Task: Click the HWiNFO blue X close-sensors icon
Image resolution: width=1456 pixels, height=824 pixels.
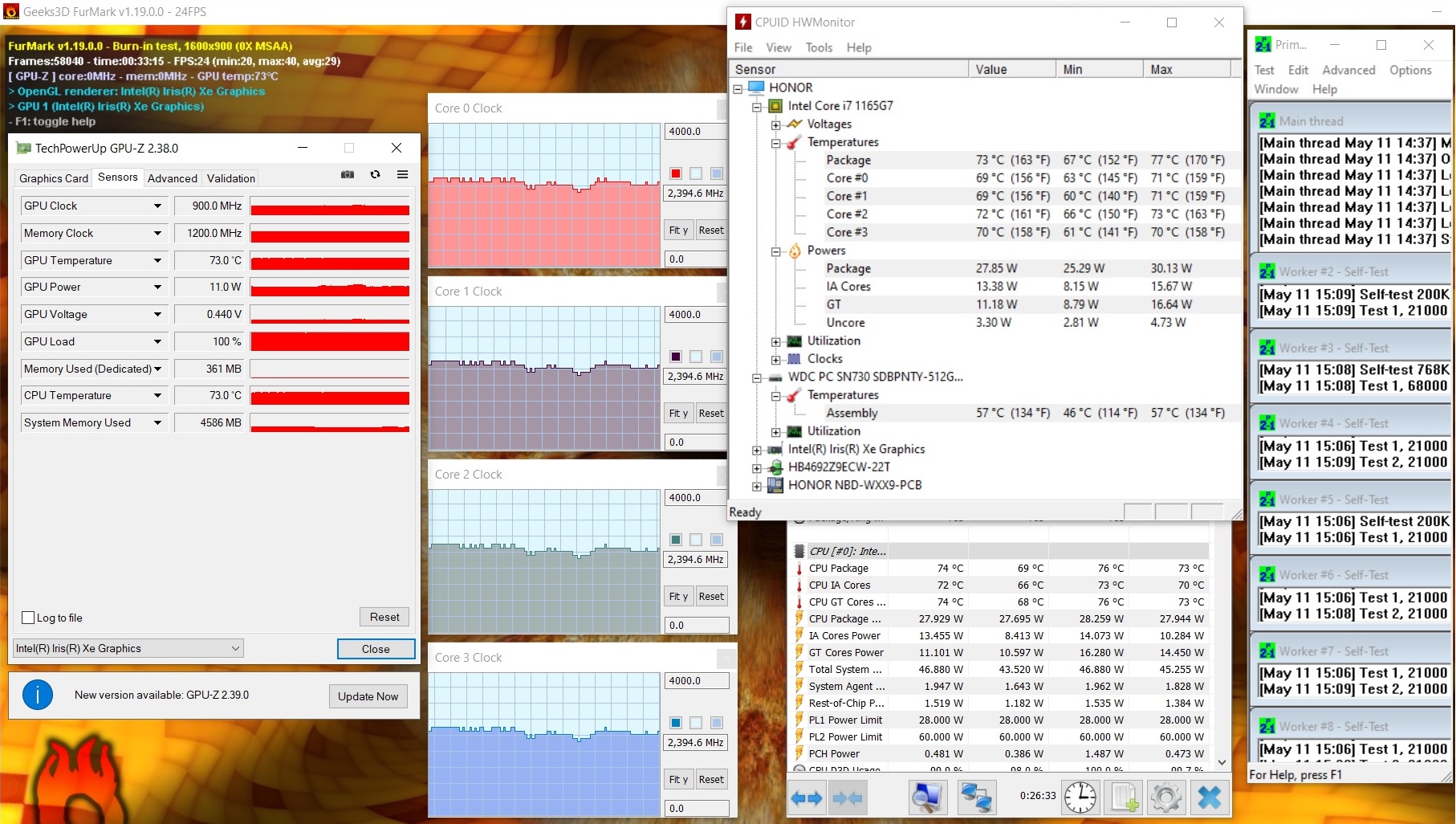Action: click(1210, 797)
